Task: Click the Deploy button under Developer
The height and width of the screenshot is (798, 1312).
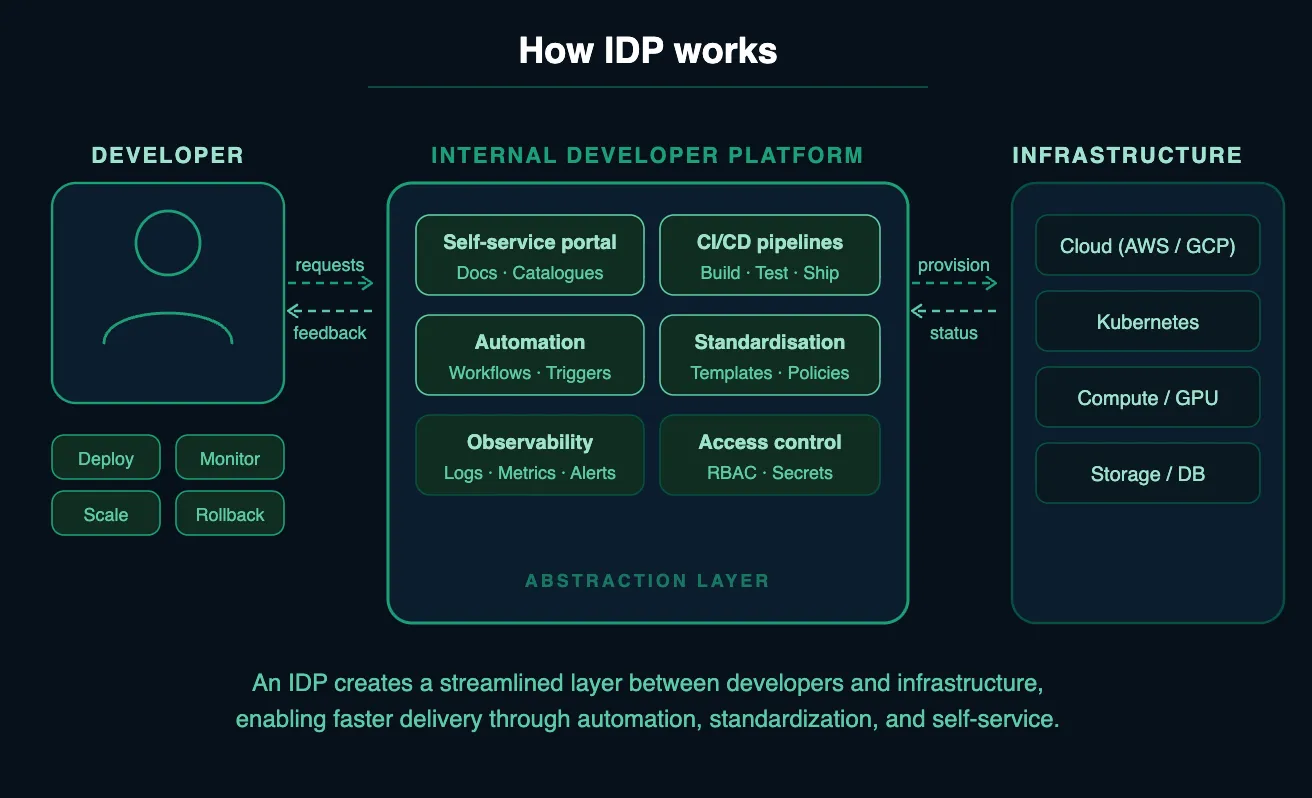Action: 106,458
